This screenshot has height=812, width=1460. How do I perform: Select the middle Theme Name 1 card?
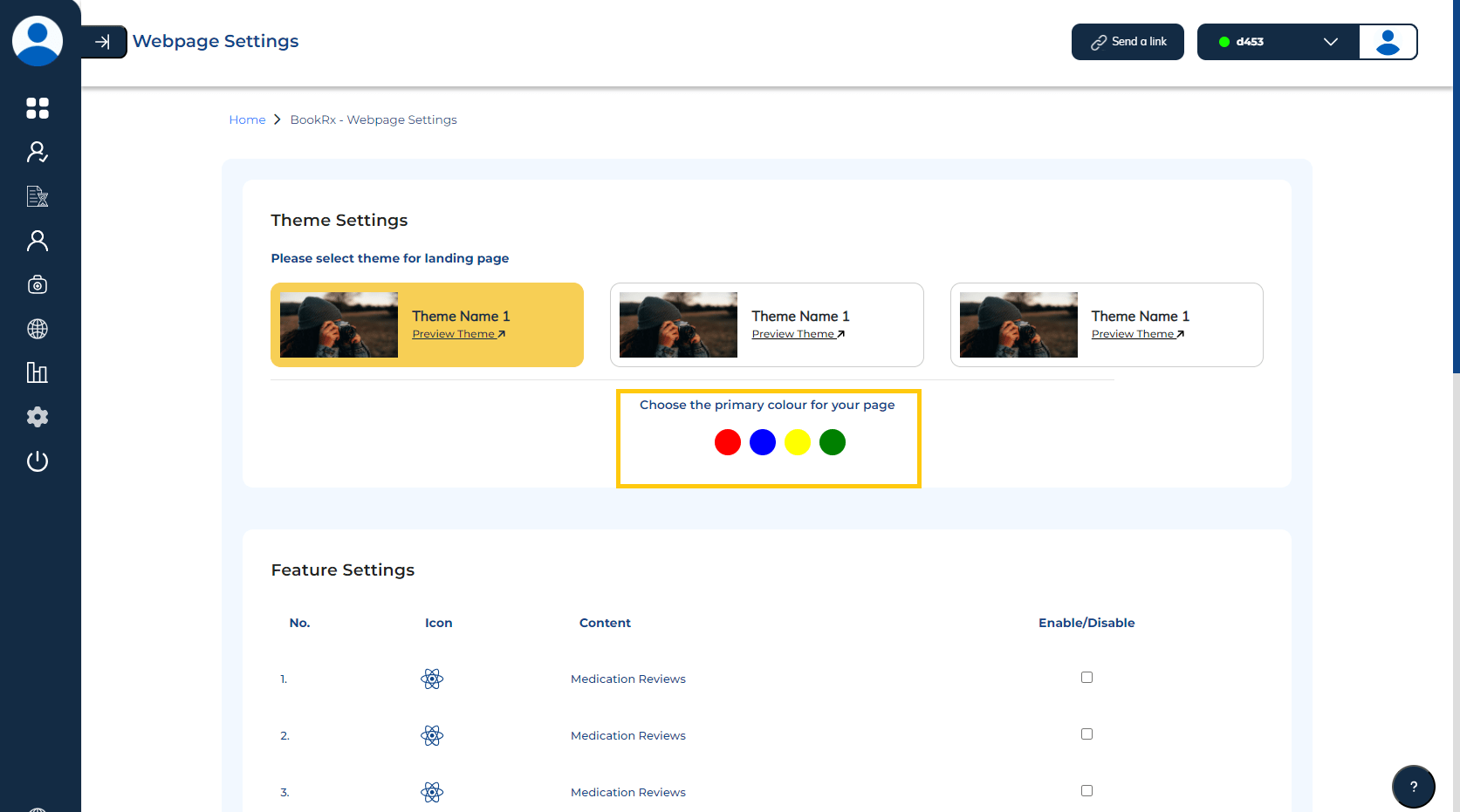[x=766, y=324]
